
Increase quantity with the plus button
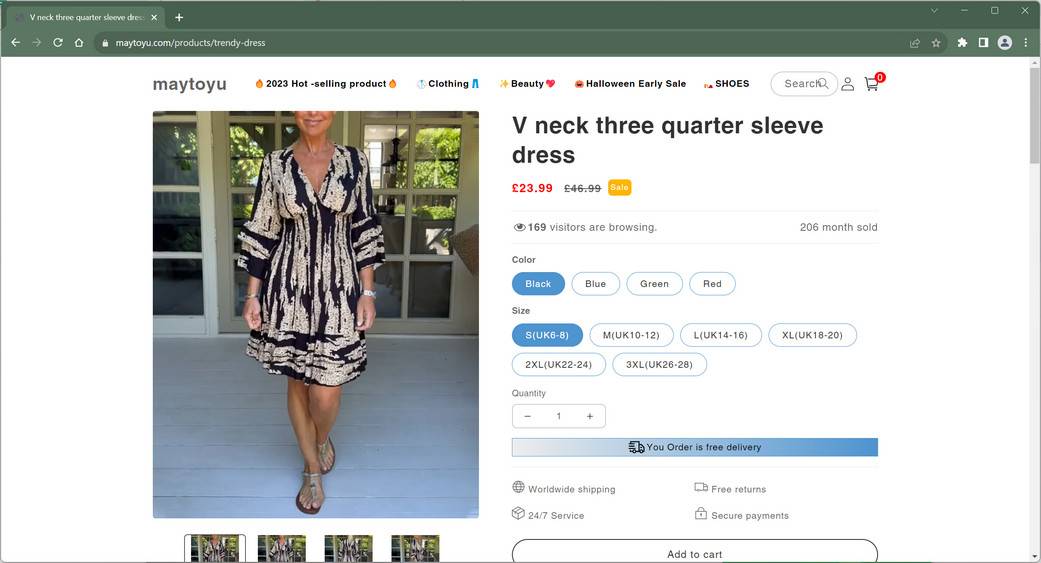(590, 416)
